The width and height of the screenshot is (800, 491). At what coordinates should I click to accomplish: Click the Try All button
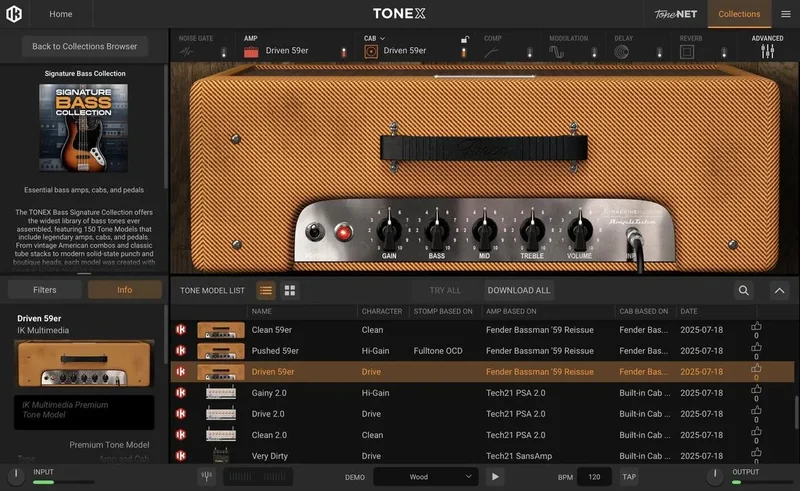click(x=445, y=290)
